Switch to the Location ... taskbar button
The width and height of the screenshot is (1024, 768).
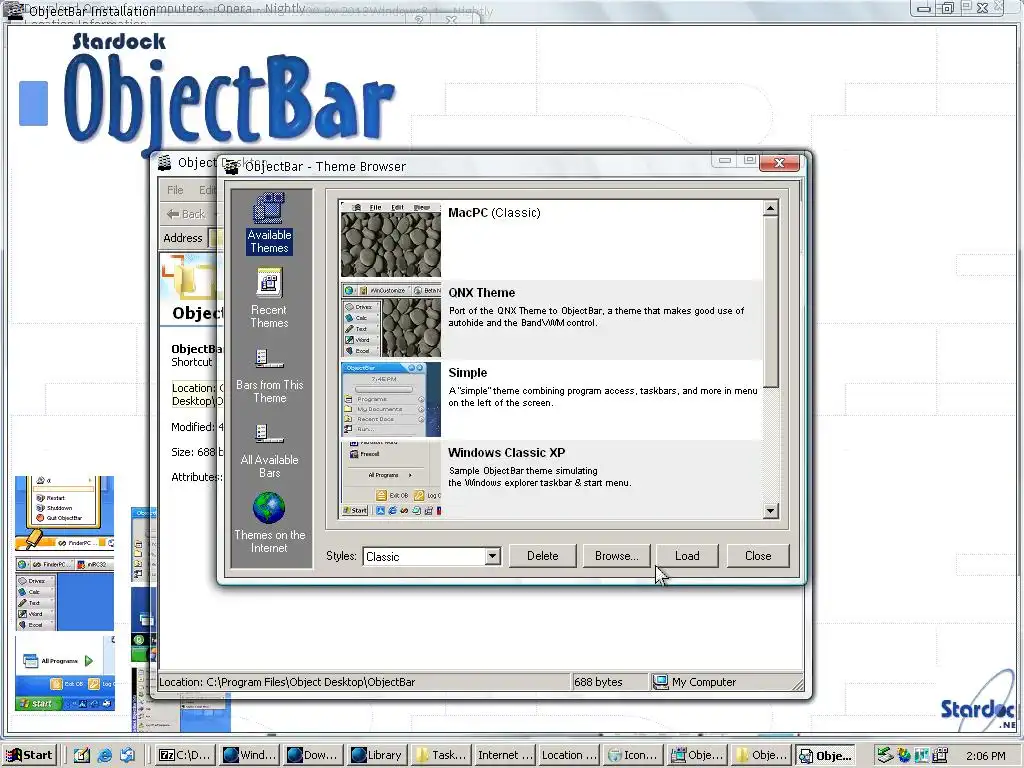point(569,755)
